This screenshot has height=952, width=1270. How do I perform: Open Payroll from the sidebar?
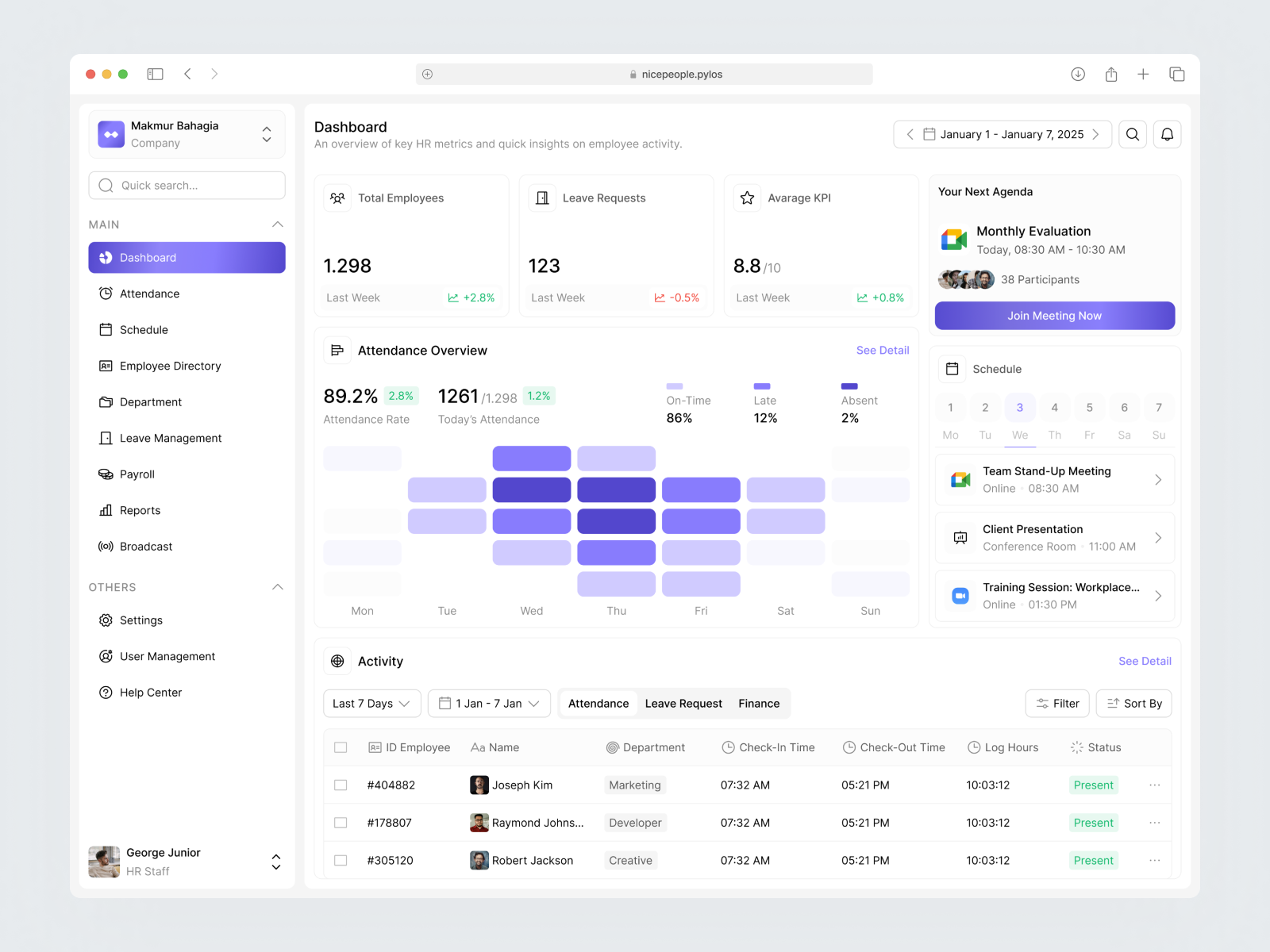pyautogui.click(x=137, y=474)
